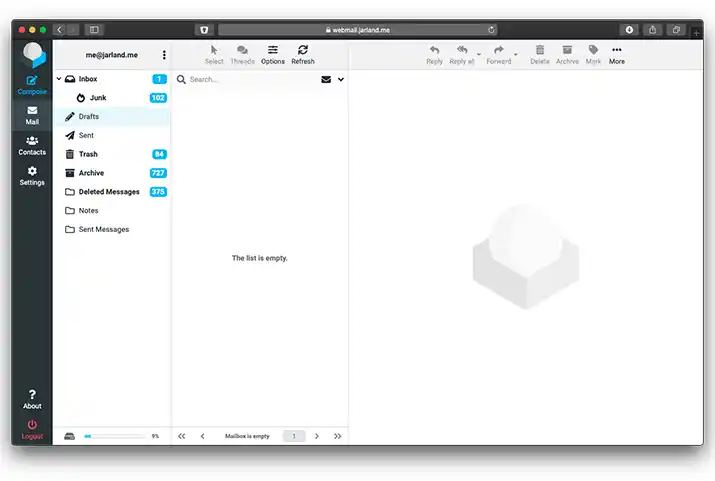Image resolution: width=715 pixels, height=481 pixels.
Task: Open the Deleted Messages folder
Action: (108, 192)
